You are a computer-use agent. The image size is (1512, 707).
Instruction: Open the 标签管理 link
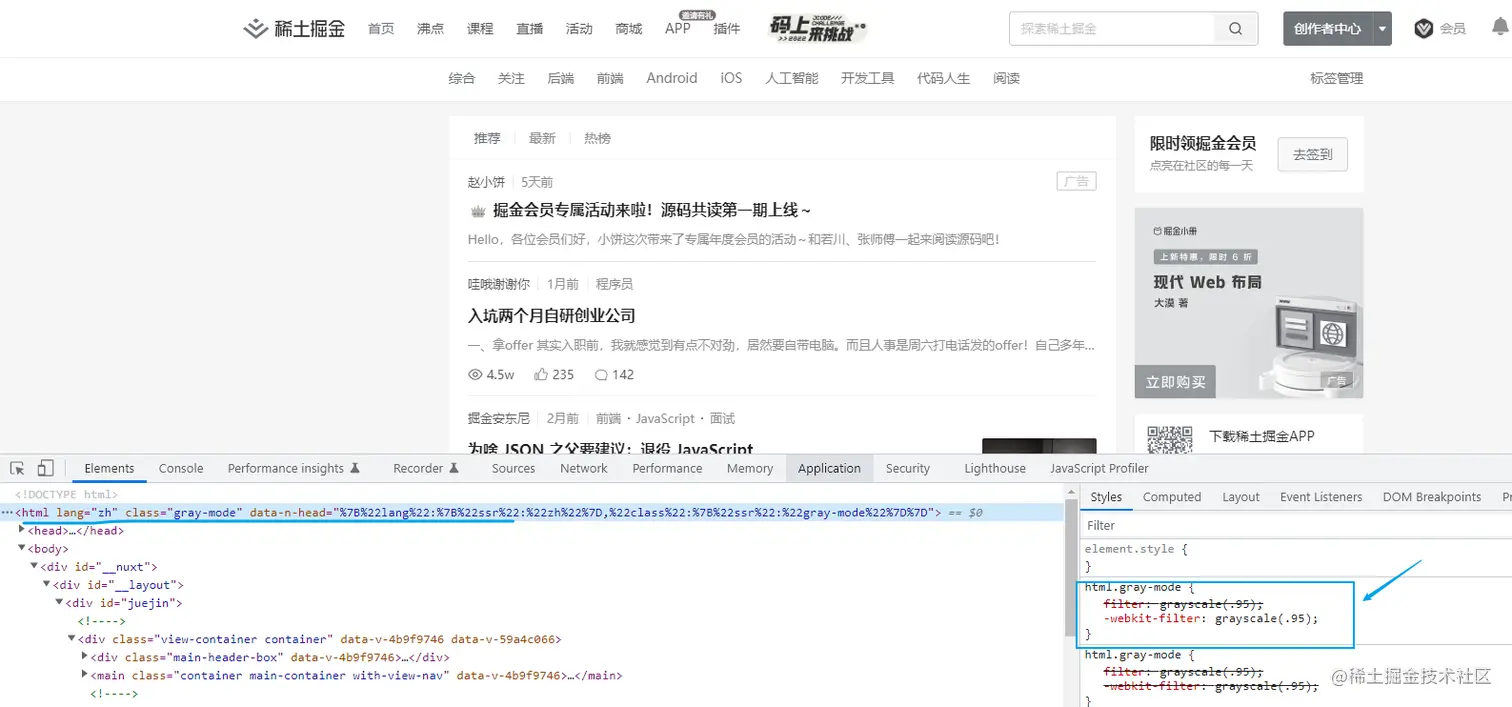point(1337,78)
